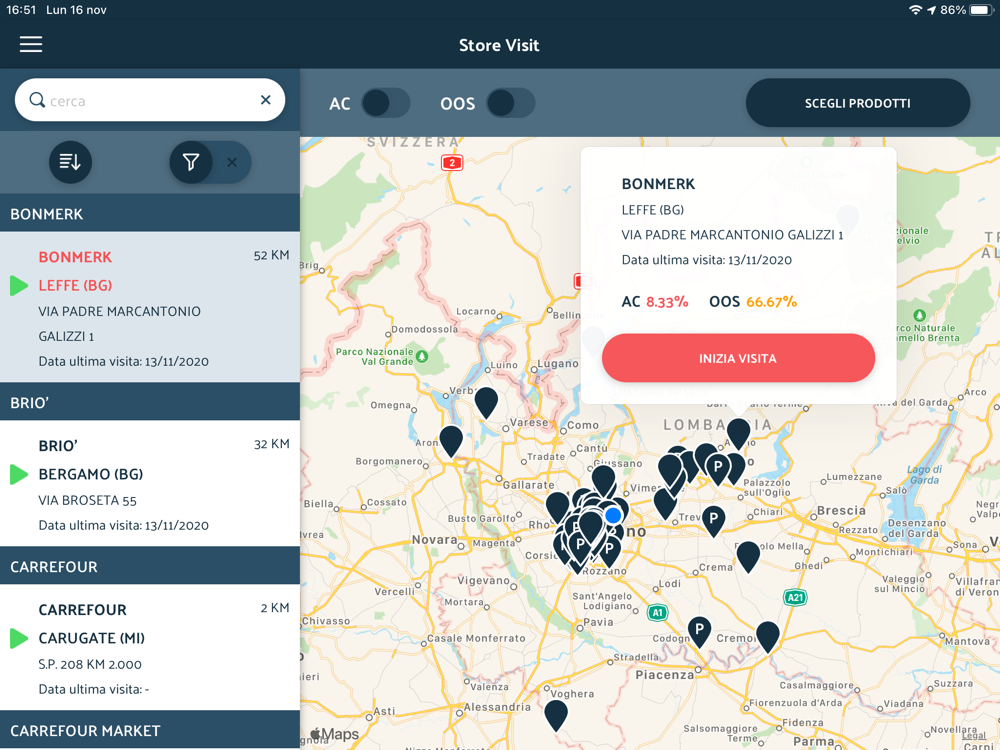Tap the map pin near Arona

[x=451, y=440]
